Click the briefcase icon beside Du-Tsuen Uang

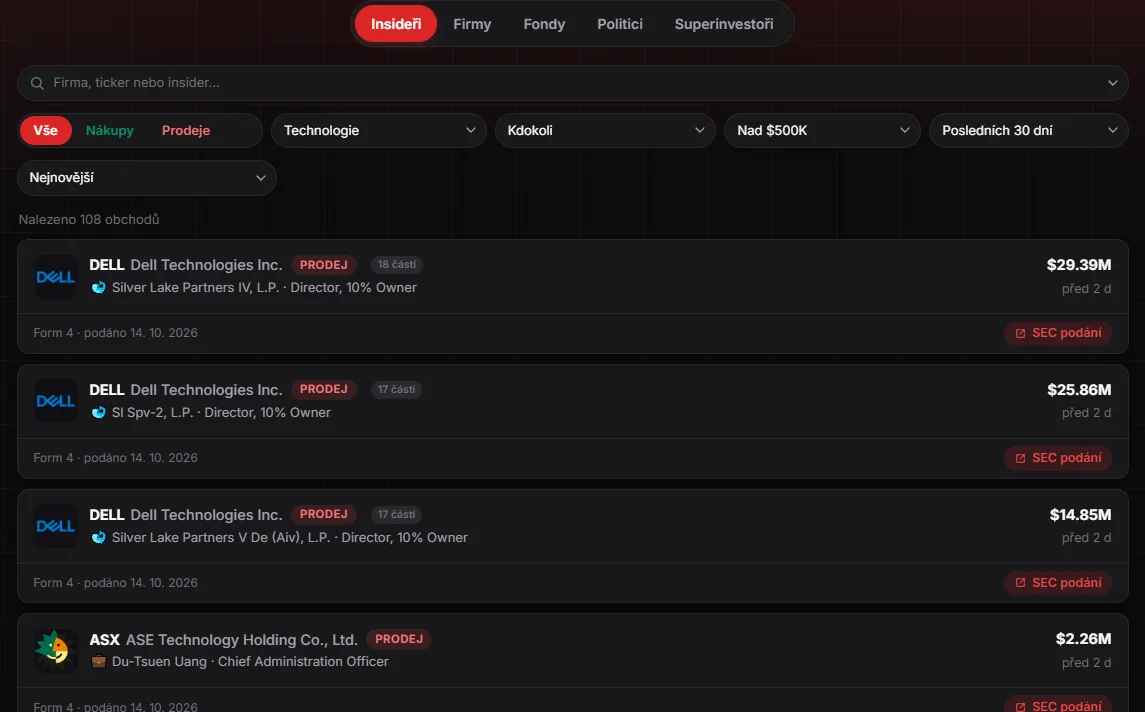(x=99, y=662)
